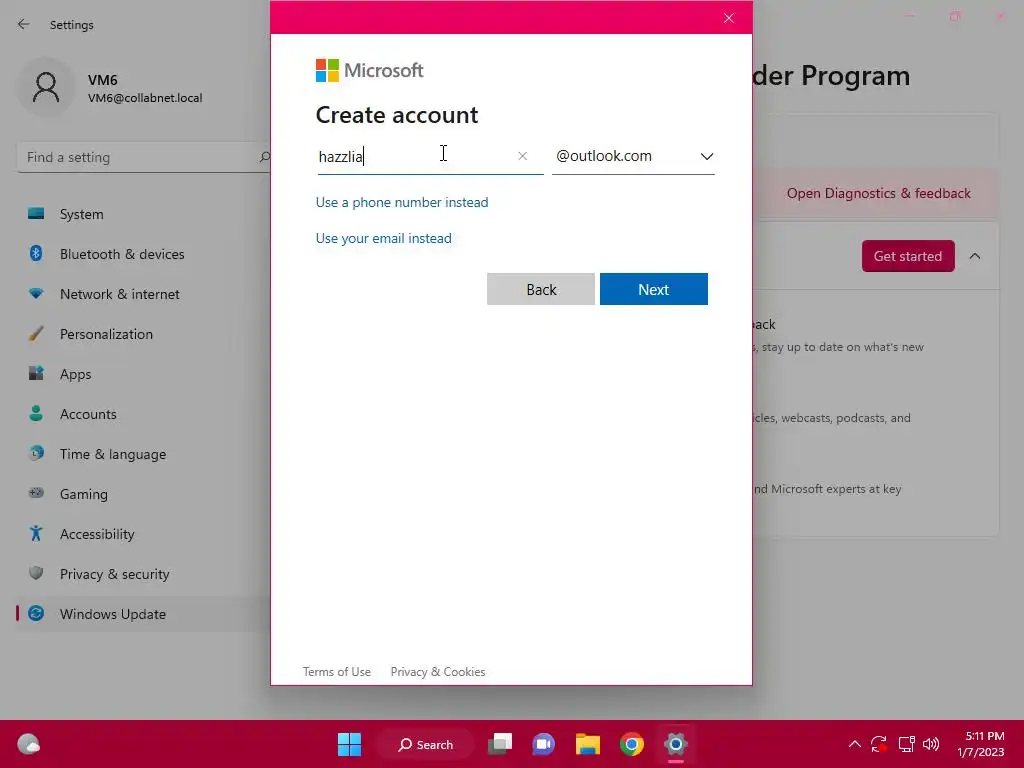
Task: Click the magnifier icon in Find a setting
Action: point(264,157)
